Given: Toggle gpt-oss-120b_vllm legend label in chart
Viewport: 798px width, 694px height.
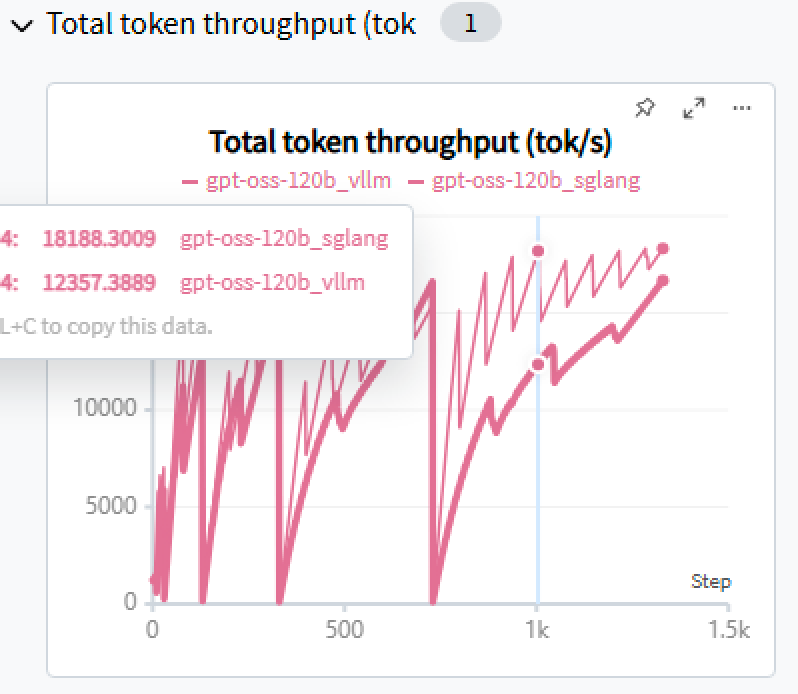Looking at the screenshot, I should [x=298, y=181].
